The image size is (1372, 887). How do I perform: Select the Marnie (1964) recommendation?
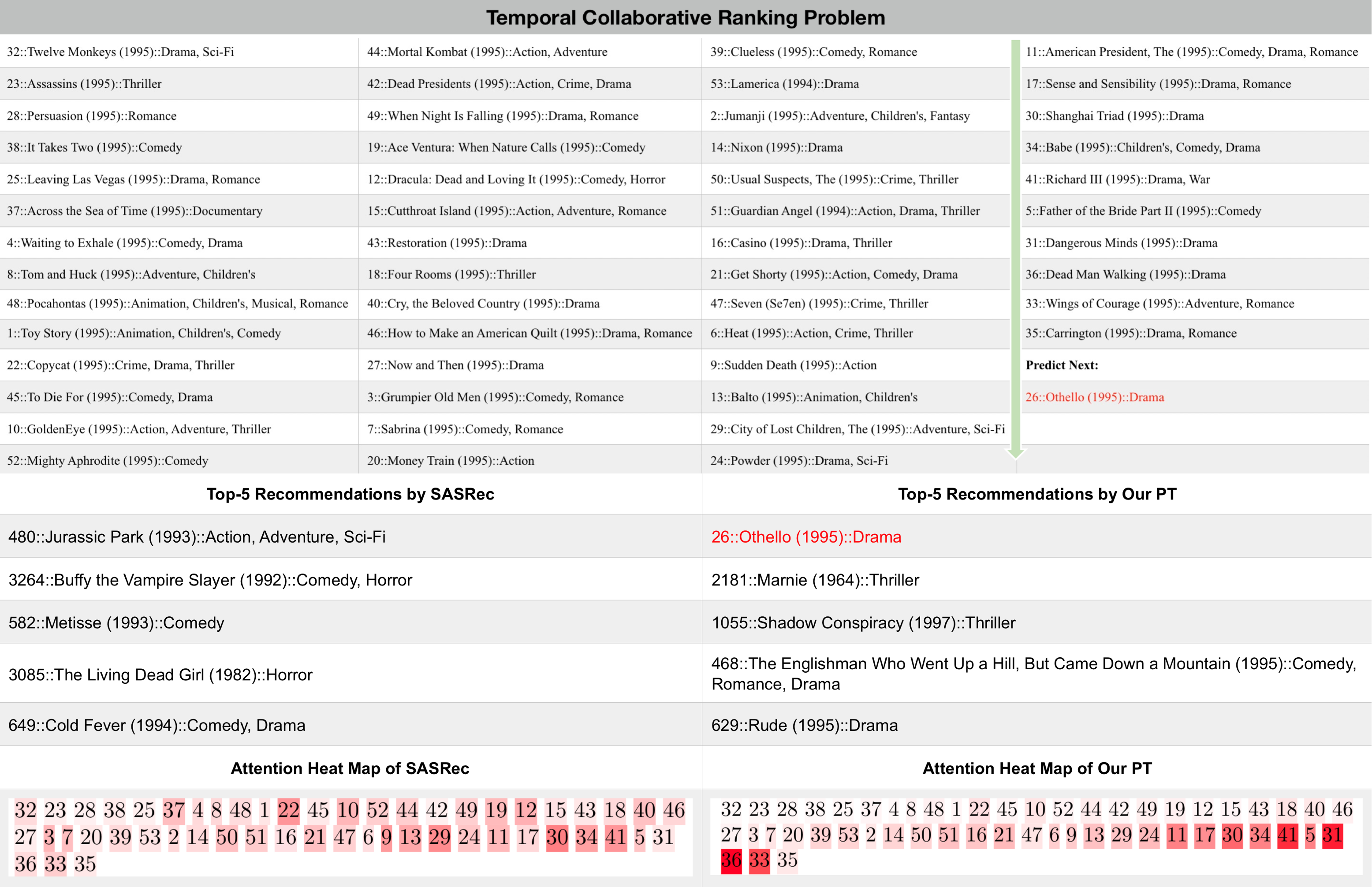815,580
